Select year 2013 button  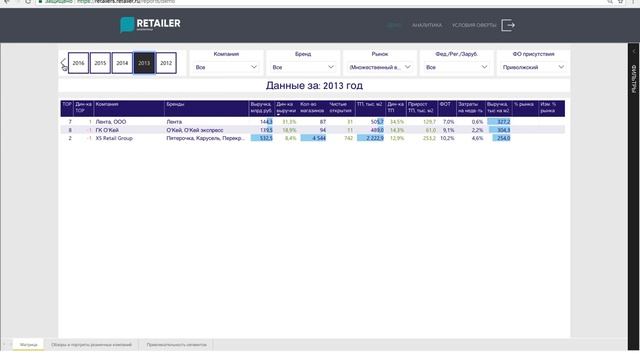(x=144, y=63)
